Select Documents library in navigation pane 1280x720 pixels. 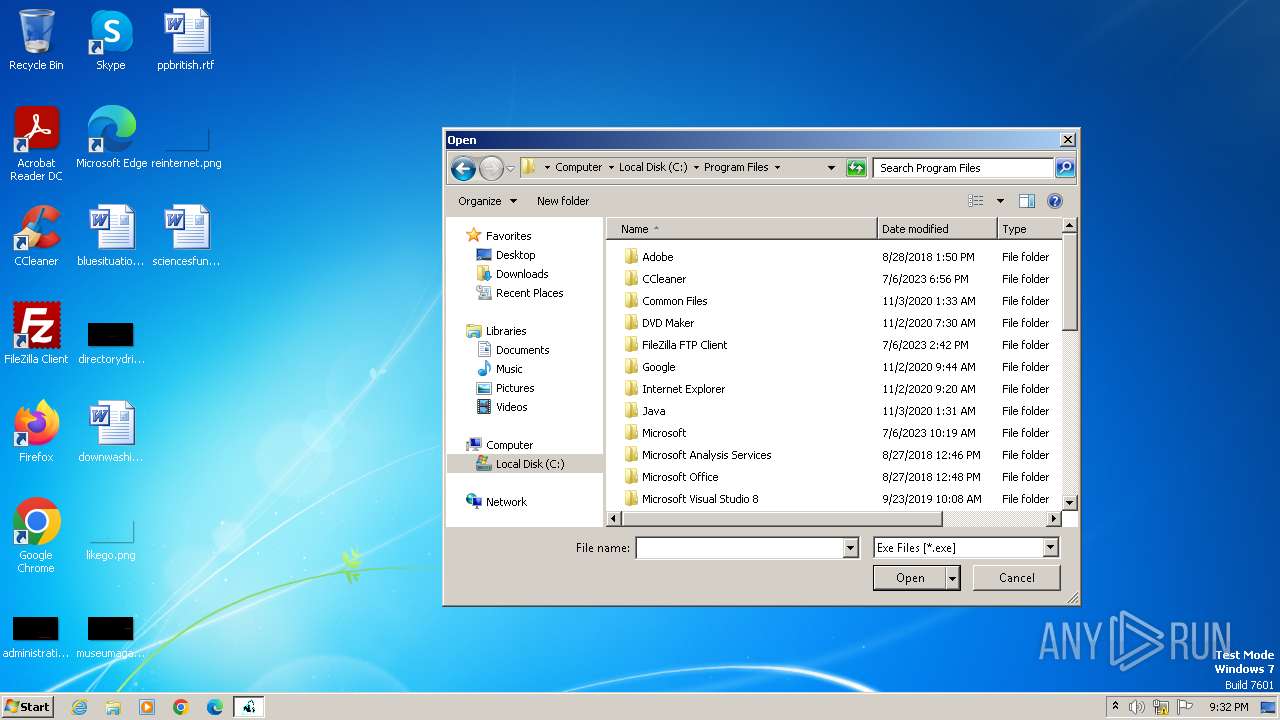coord(522,350)
